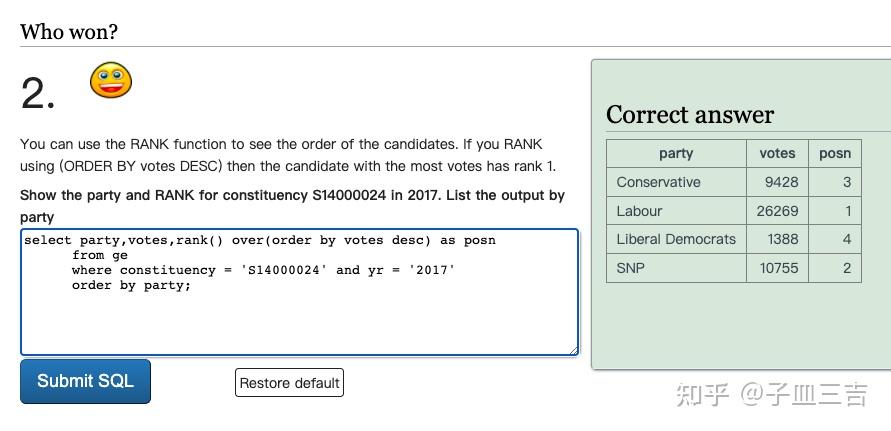Image resolution: width=891 pixels, height=431 pixels.
Task: Click the question number 2
Action: (38, 95)
